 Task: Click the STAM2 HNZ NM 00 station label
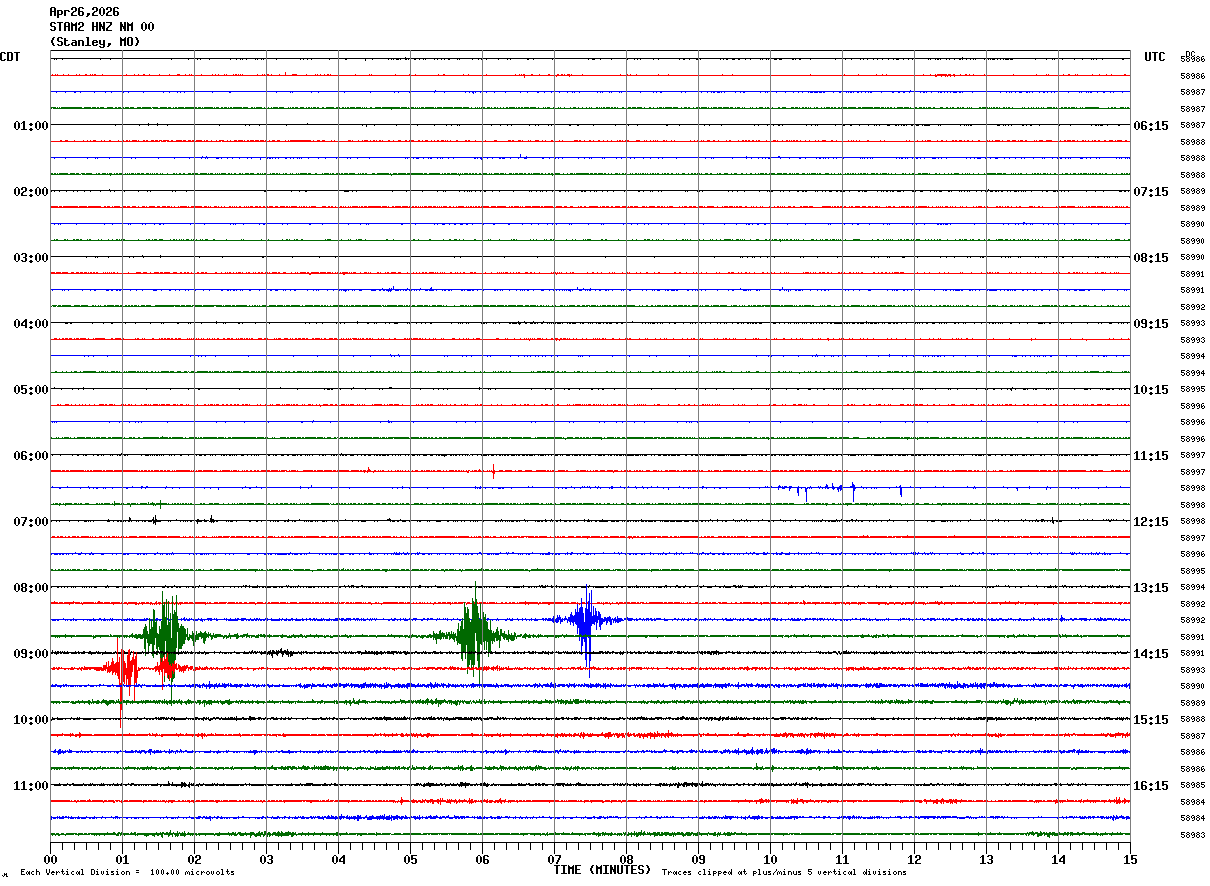[x=102, y=27]
